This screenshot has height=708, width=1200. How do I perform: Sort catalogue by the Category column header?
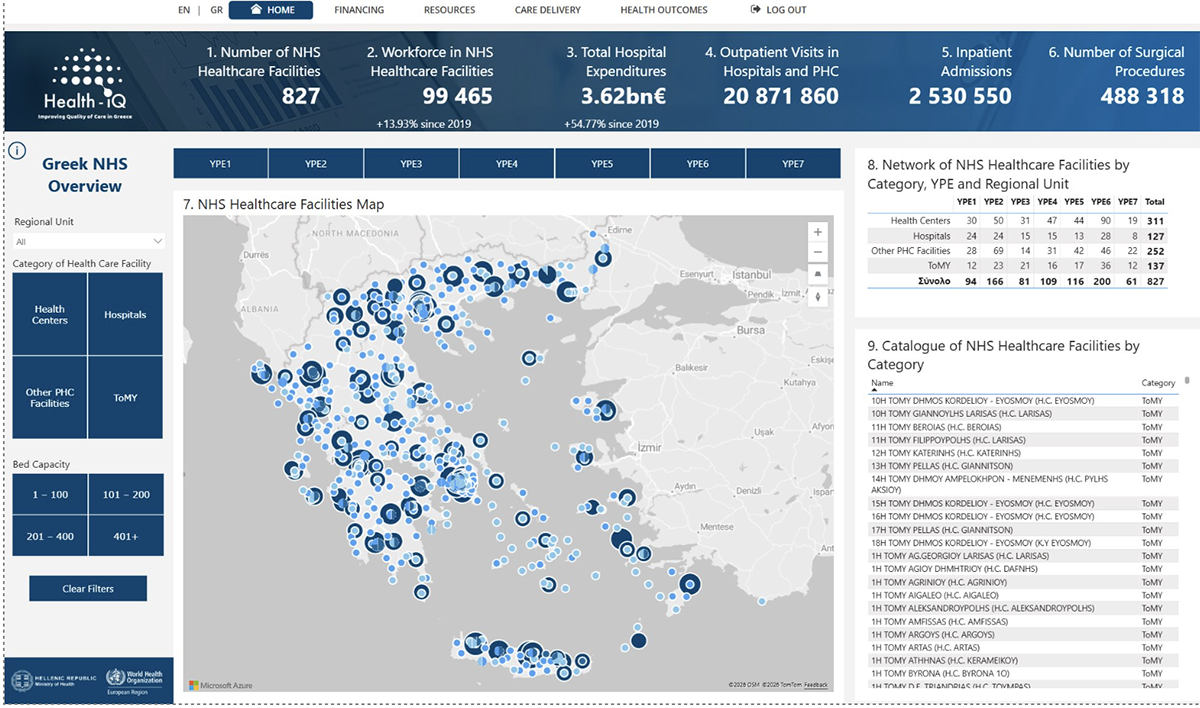(x=1158, y=383)
